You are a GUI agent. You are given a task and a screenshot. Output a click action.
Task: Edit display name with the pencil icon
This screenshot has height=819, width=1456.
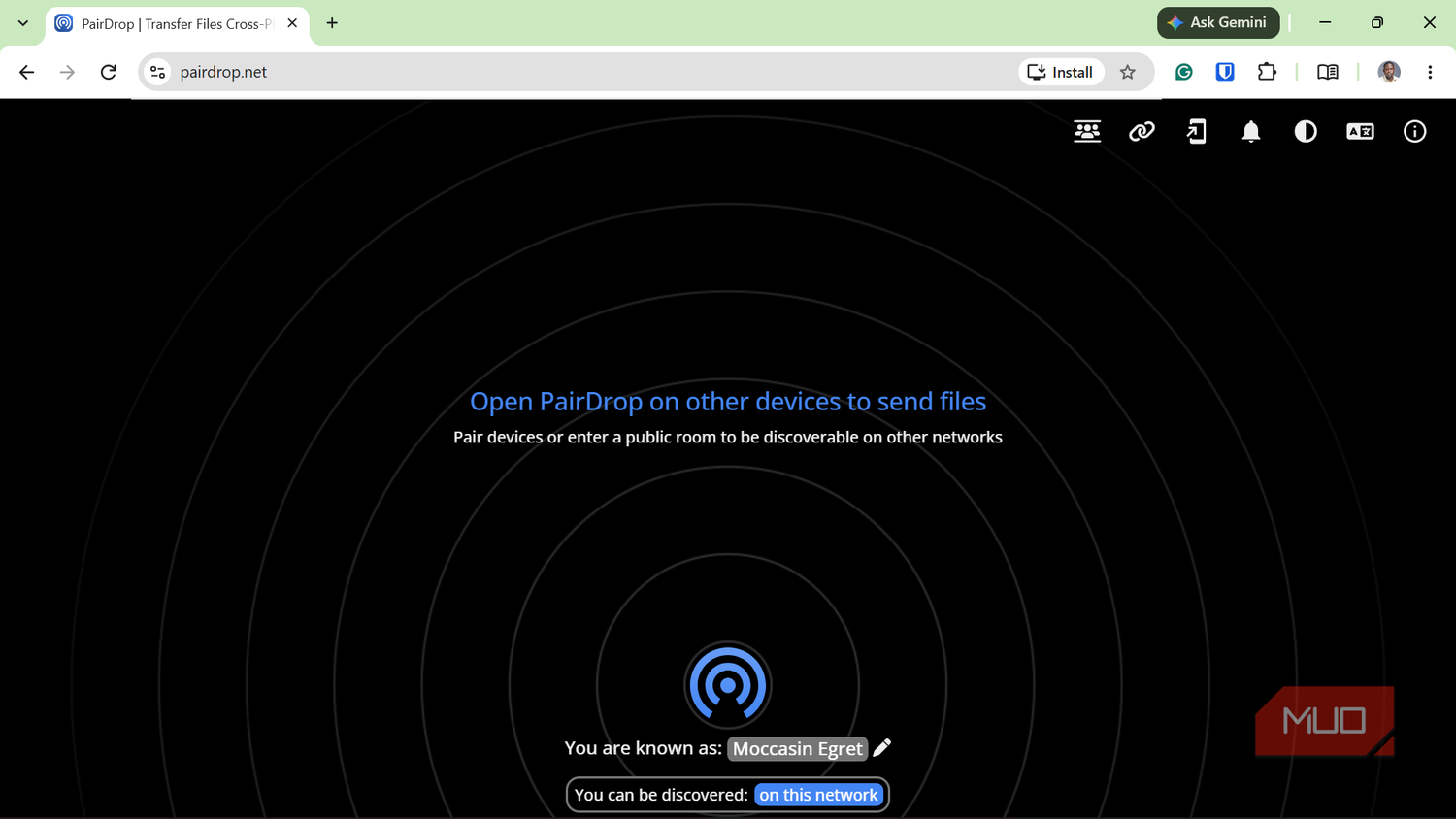[882, 747]
